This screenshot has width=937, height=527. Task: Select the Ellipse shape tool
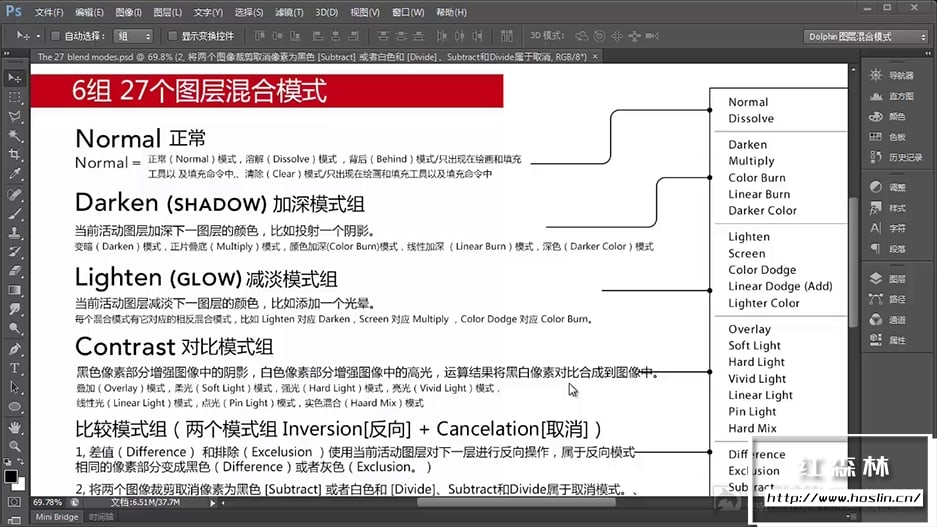14,407
